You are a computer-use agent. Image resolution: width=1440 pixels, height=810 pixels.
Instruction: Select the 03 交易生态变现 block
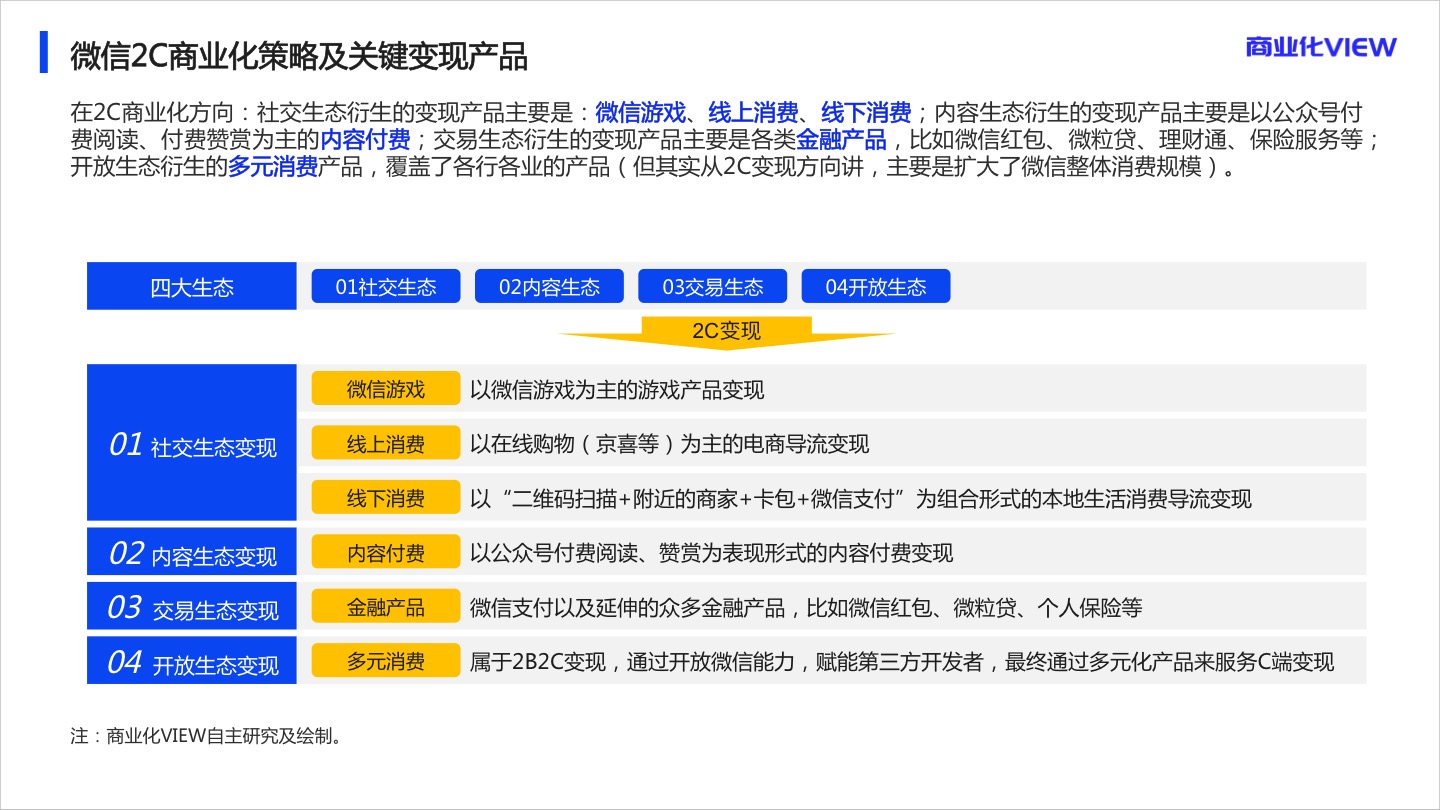(192, 606)
